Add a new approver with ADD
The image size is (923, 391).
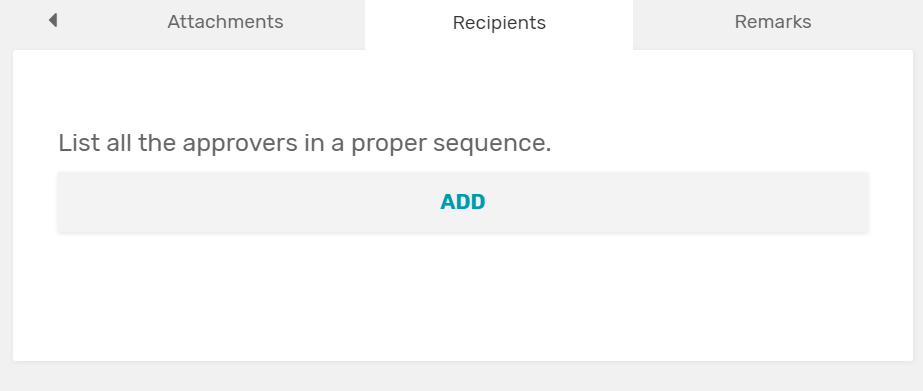pos(463,202)
